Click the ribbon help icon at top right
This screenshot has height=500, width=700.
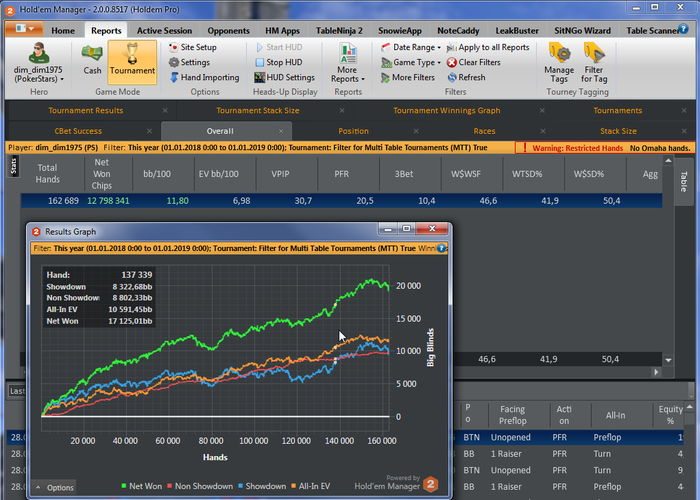[x=683, y=29]
